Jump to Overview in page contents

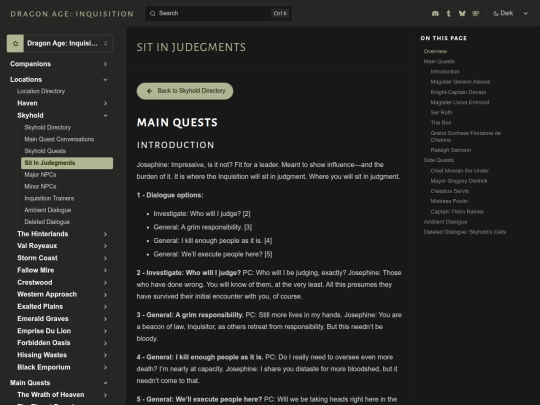[435, 51]
